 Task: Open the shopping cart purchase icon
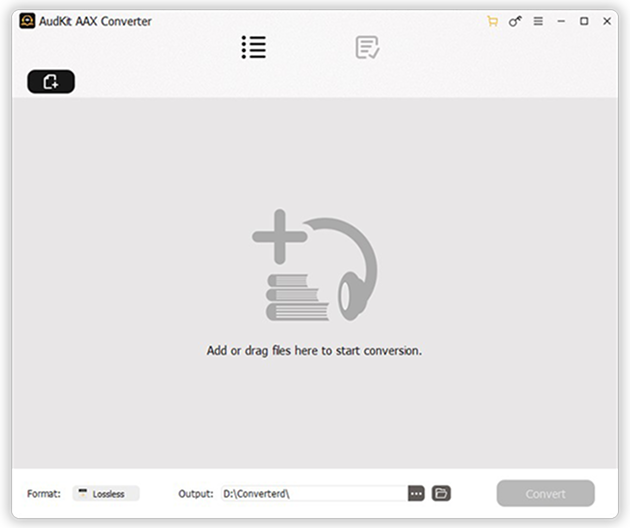coord(492,21)
